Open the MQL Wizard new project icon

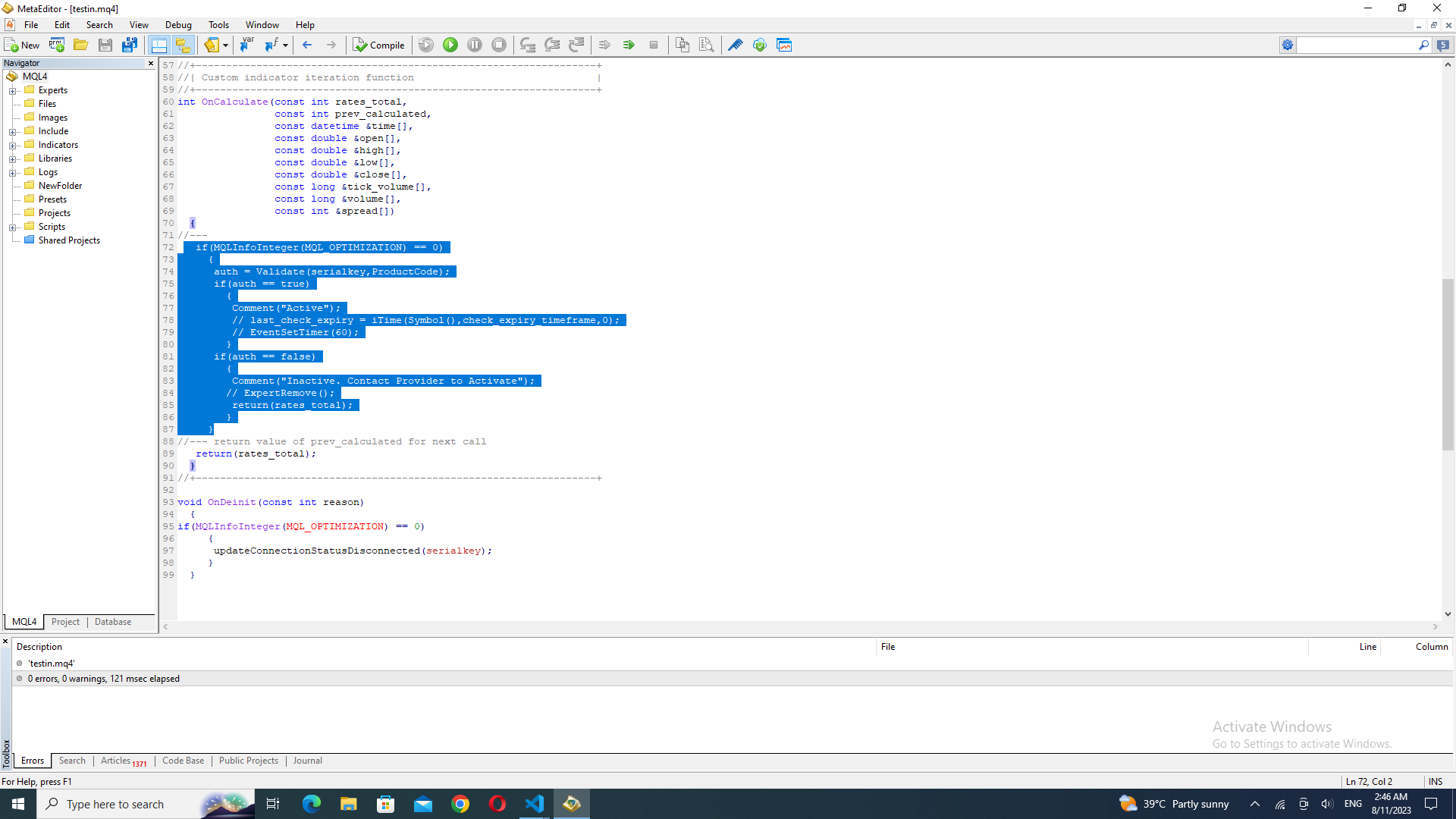click(x=57, y=45)
